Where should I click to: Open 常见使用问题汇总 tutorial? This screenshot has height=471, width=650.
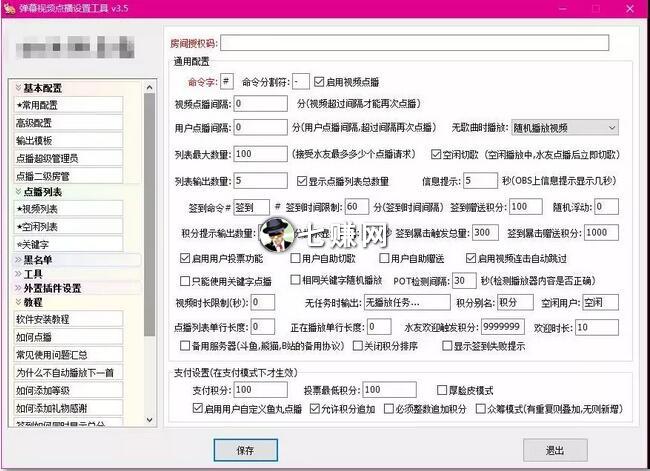tap(68, 355)
